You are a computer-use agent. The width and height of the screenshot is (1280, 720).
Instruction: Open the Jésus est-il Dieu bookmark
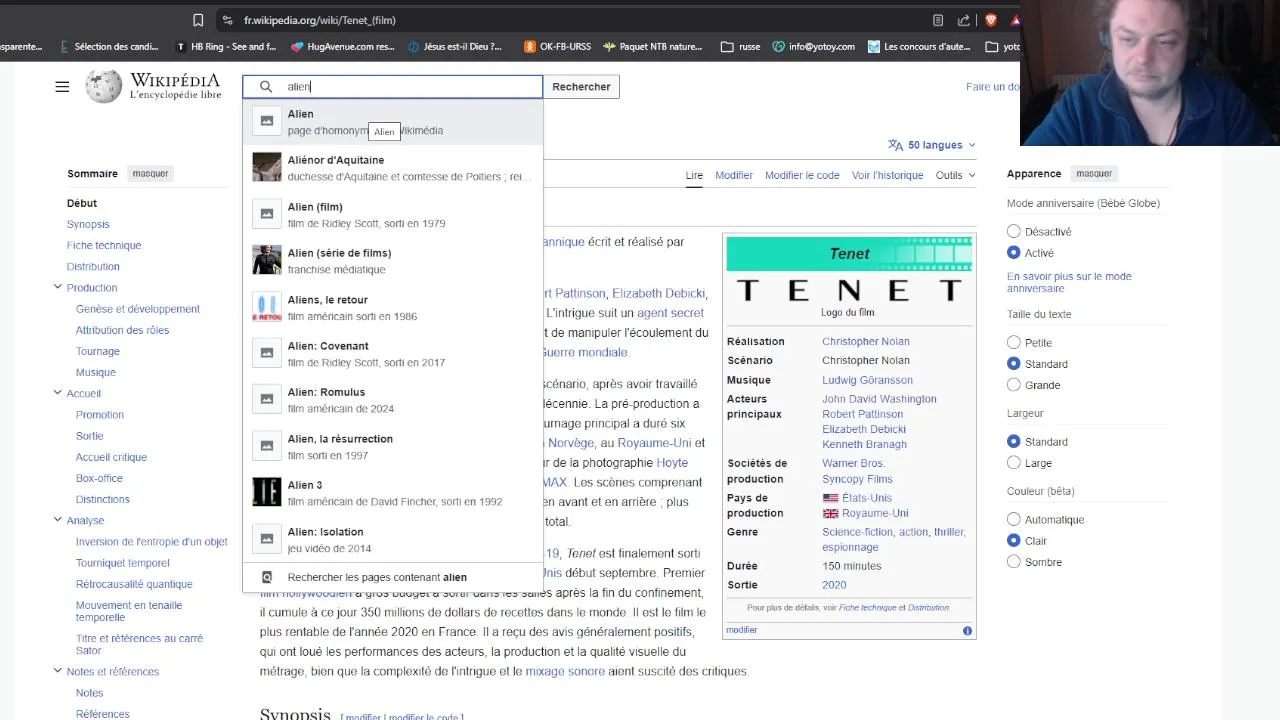tap(455, 46)
